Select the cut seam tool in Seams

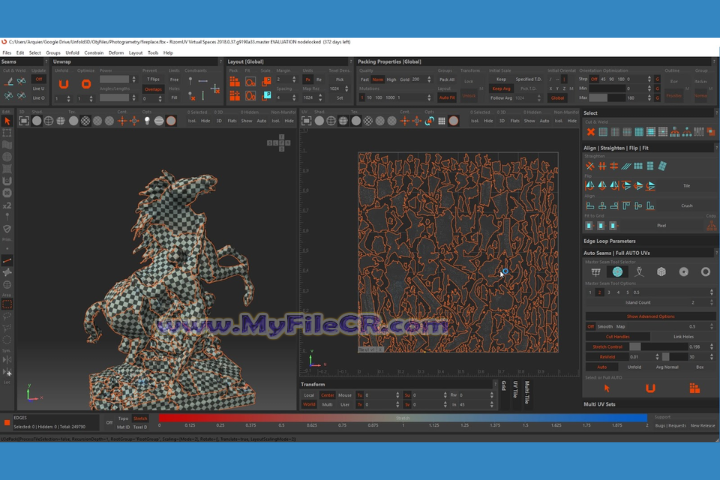click(8, 81)
